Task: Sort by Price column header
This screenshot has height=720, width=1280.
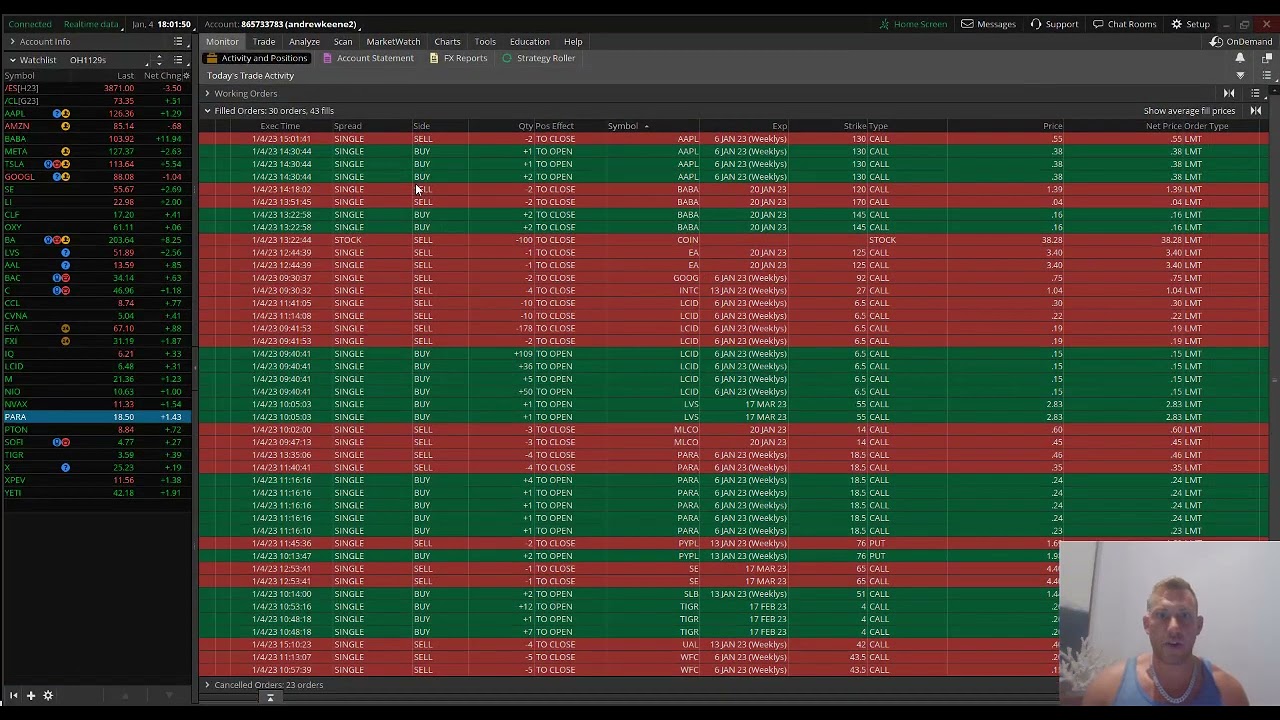Action: pos(1052,126)
